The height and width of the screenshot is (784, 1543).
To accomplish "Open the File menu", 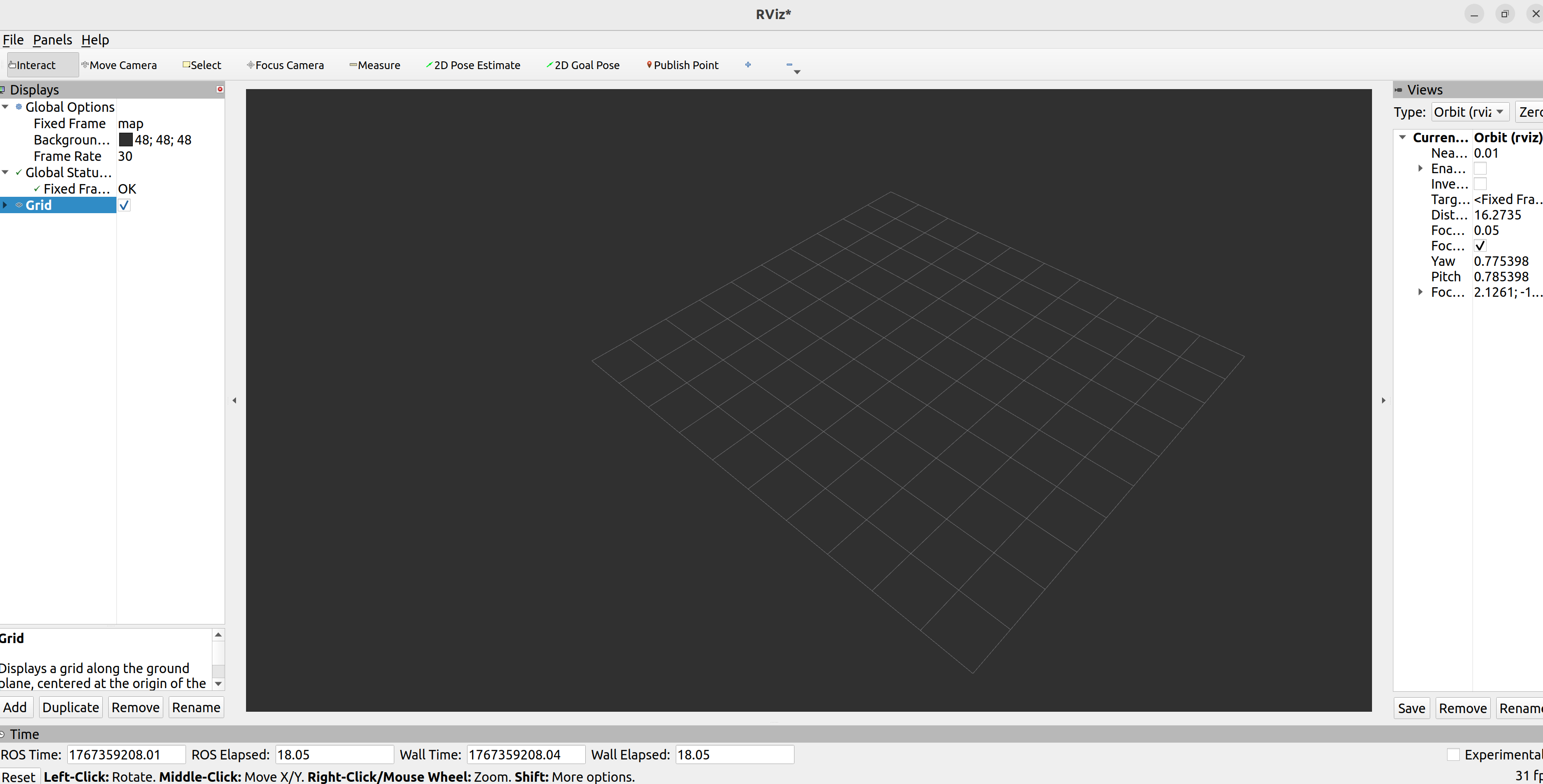I will point(13,40).
